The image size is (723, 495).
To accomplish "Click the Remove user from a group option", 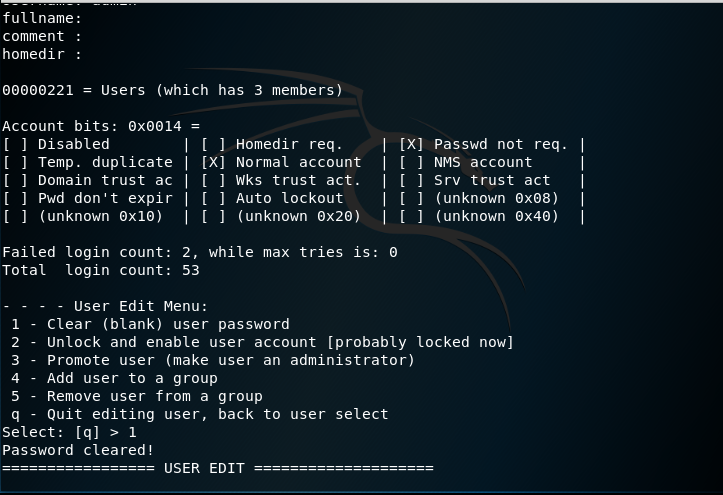I will point(136,396).
